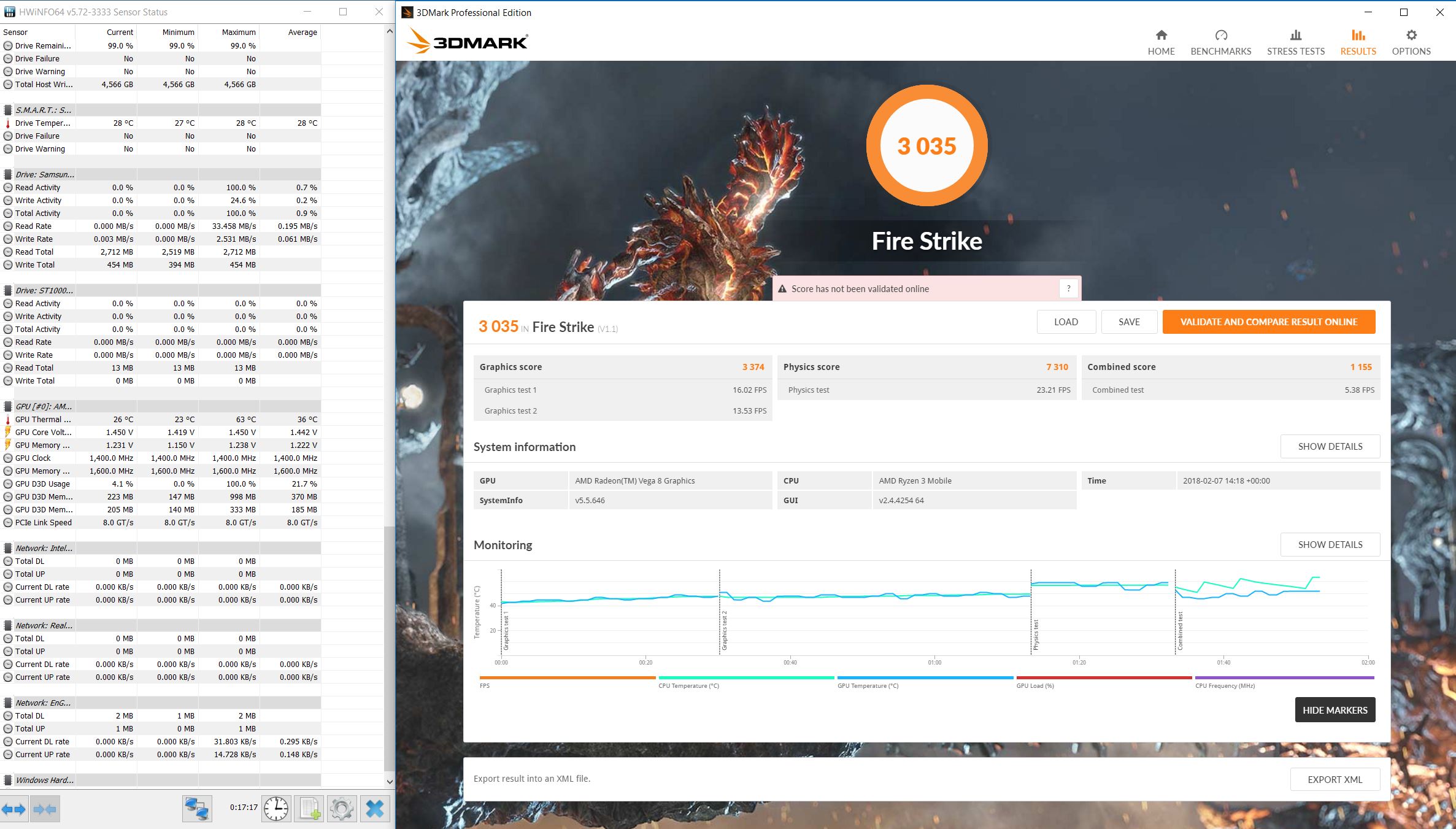Click the expand columns arrows icon in HWiNFO
Screen dimensions: 1456x829
tap(13, 809)
